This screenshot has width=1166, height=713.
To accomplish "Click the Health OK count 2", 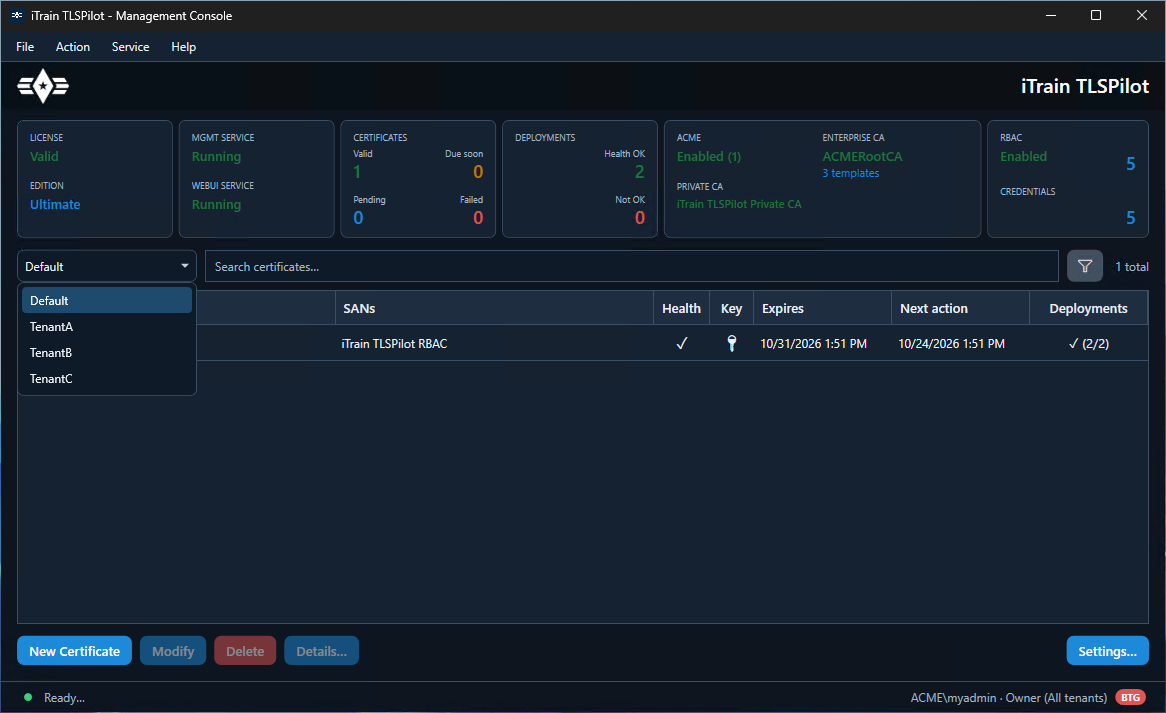I will [x=640, y=172].
